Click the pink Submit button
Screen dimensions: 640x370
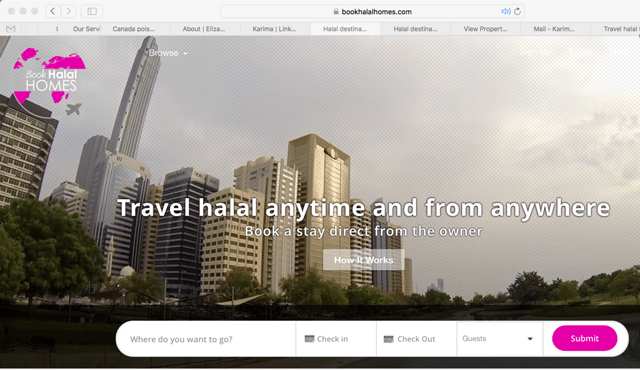(584, 338)
